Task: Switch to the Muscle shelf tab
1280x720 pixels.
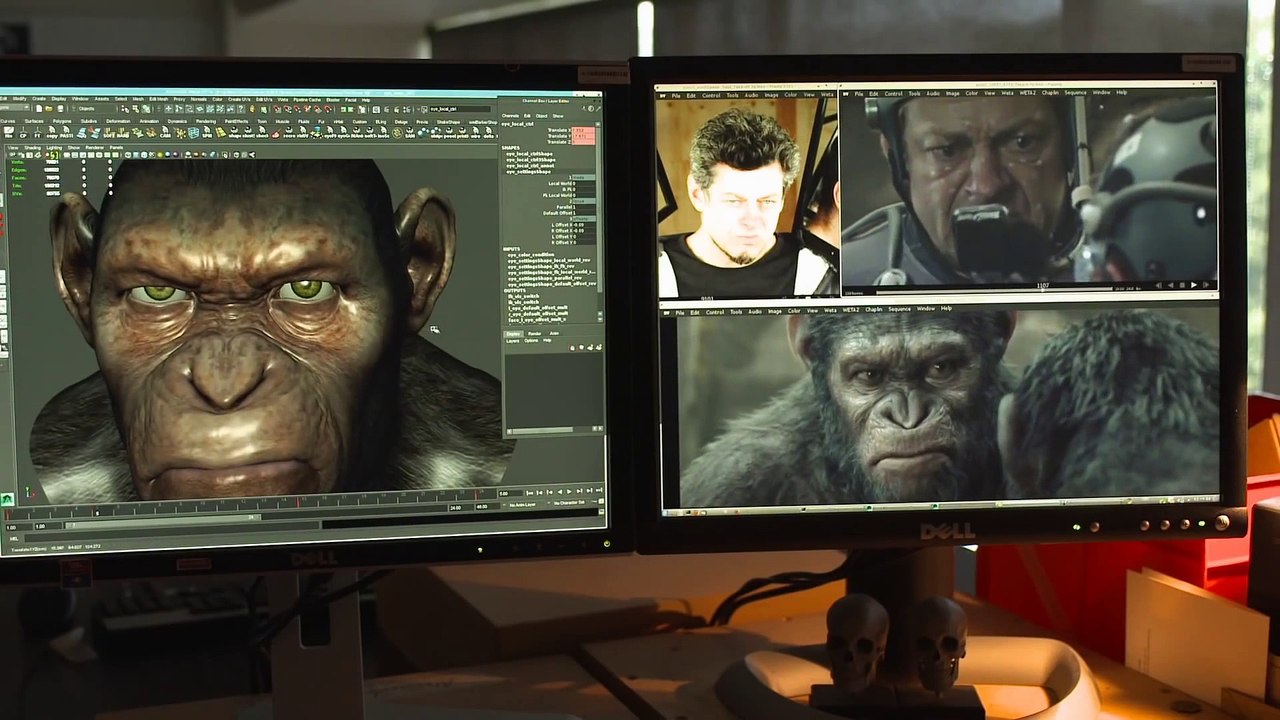Action: click(x=282, y=121)
